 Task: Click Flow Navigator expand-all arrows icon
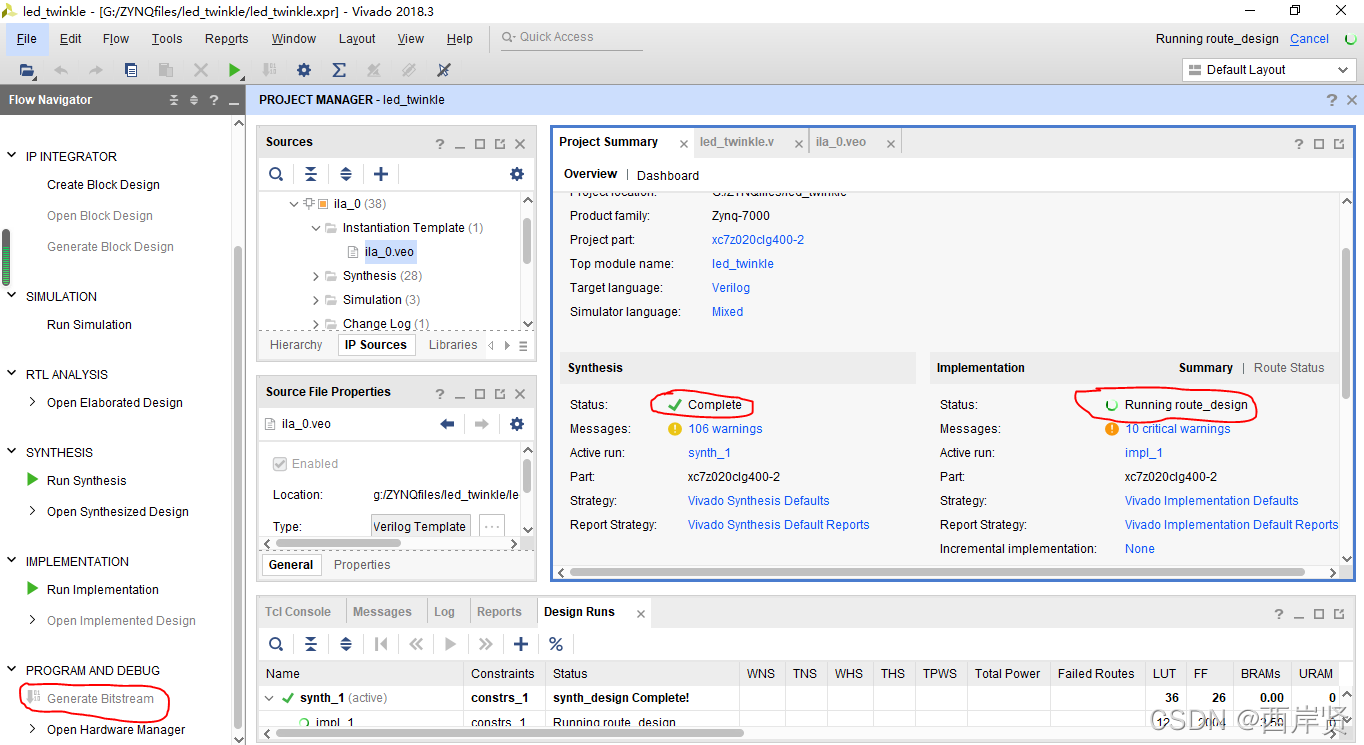click(194, 100)
